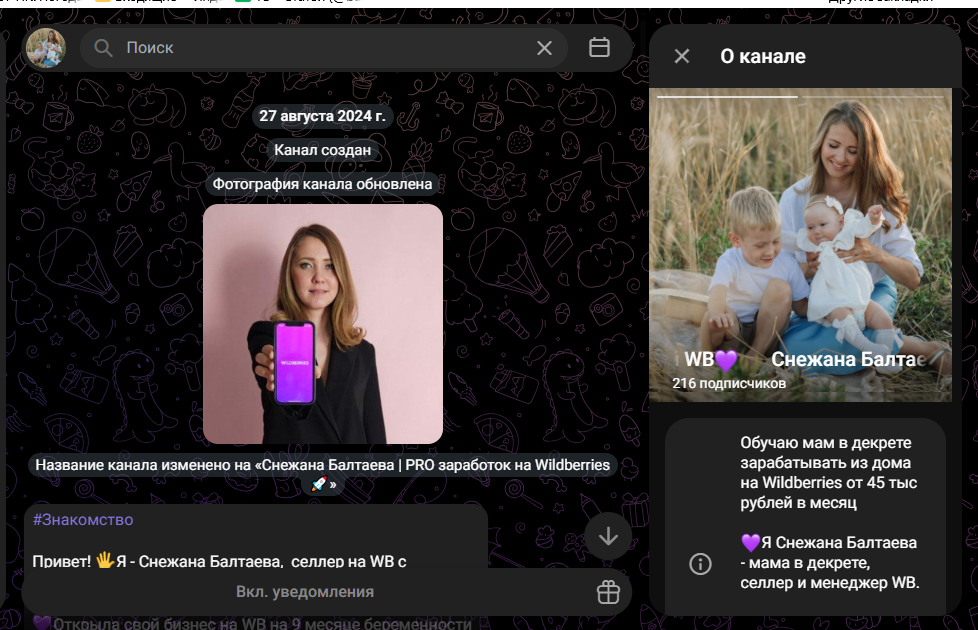Click the #Знакомство hashtag

(x=83, y=520)
